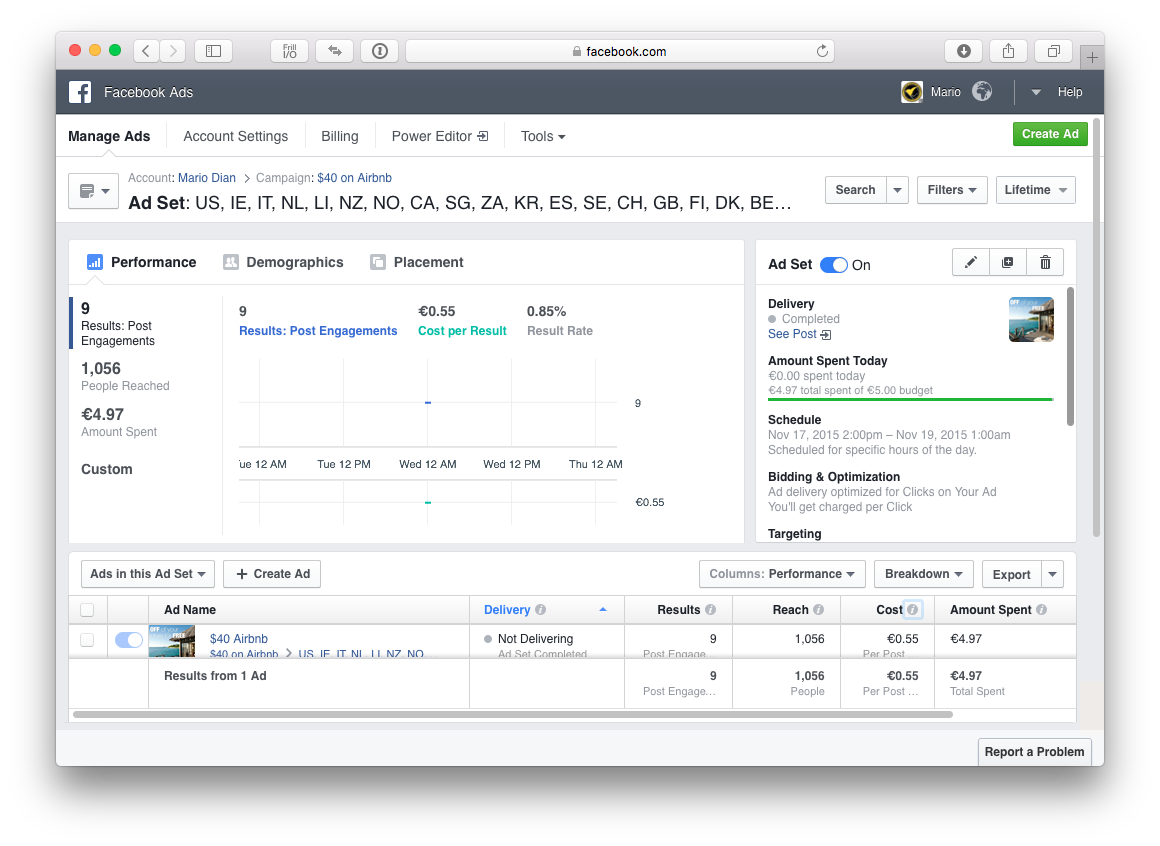The height and width of the screenshot is (846, 1160).
Task: Click Mario's profile avatar icon
Action: click(911, 92)
